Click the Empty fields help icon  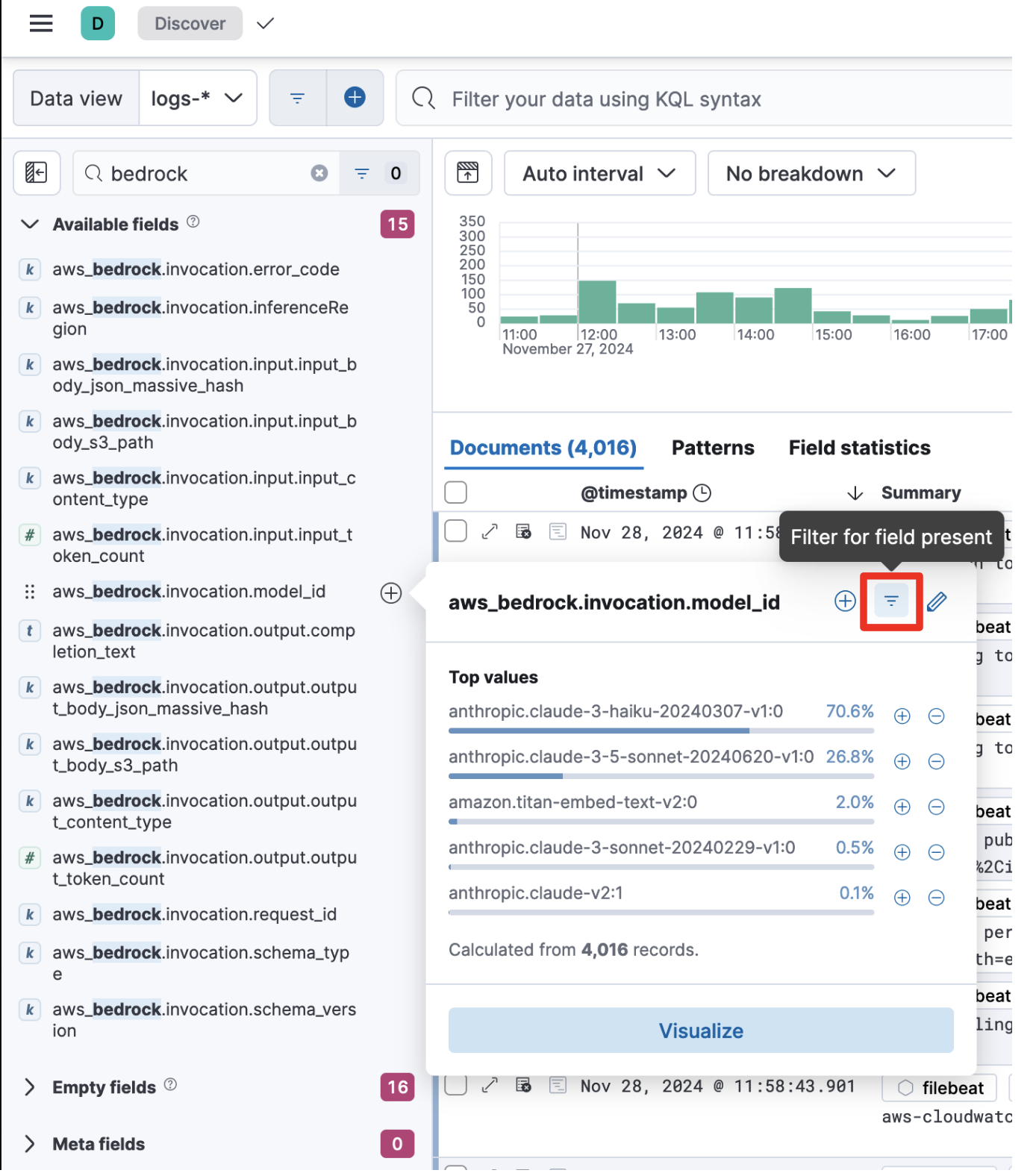tap(170, 1085)
